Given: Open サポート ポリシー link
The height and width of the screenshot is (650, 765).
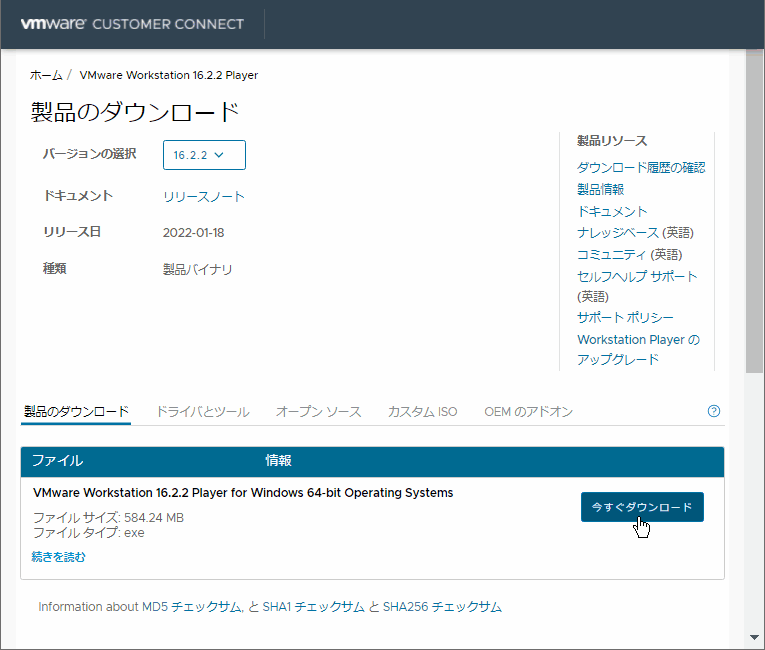Looking at the screenshot, I should click(x=625, y=318).
